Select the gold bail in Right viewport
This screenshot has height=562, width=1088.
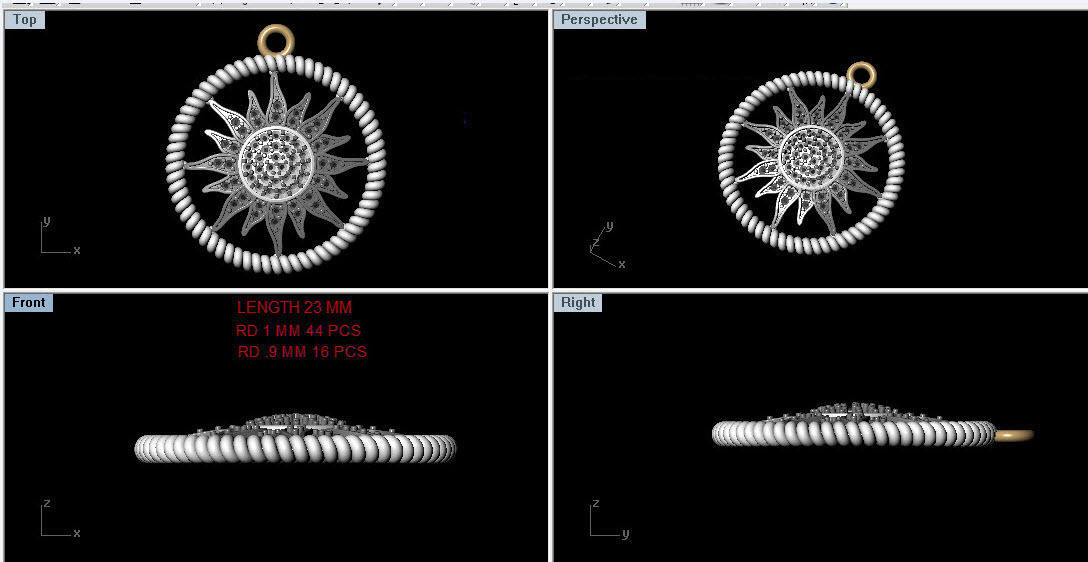click(x=1014, y=435)
